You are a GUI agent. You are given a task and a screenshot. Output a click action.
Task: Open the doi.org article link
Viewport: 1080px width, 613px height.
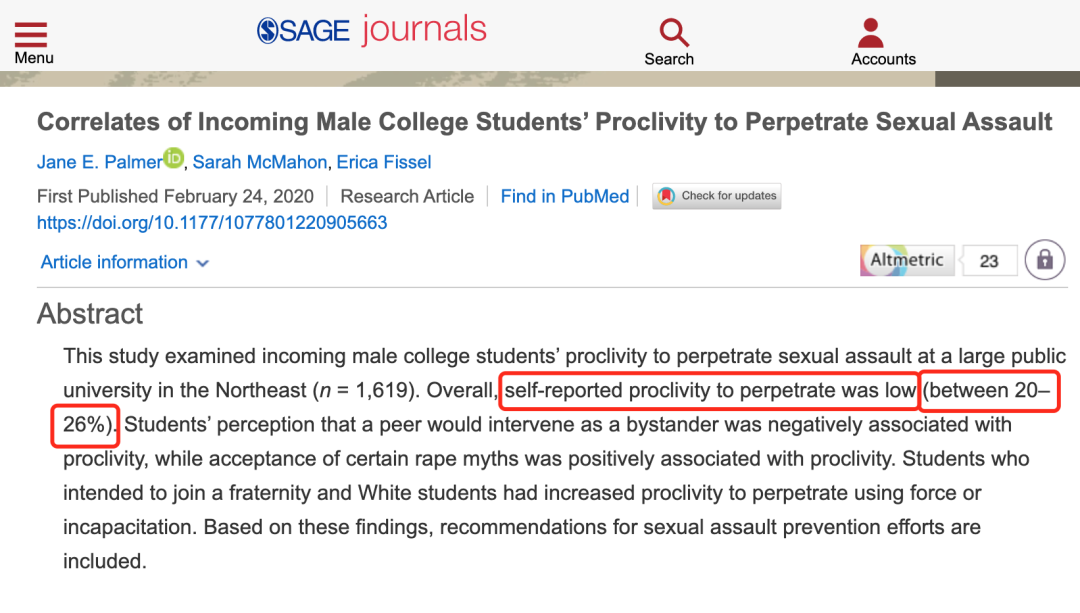[212, 223]
